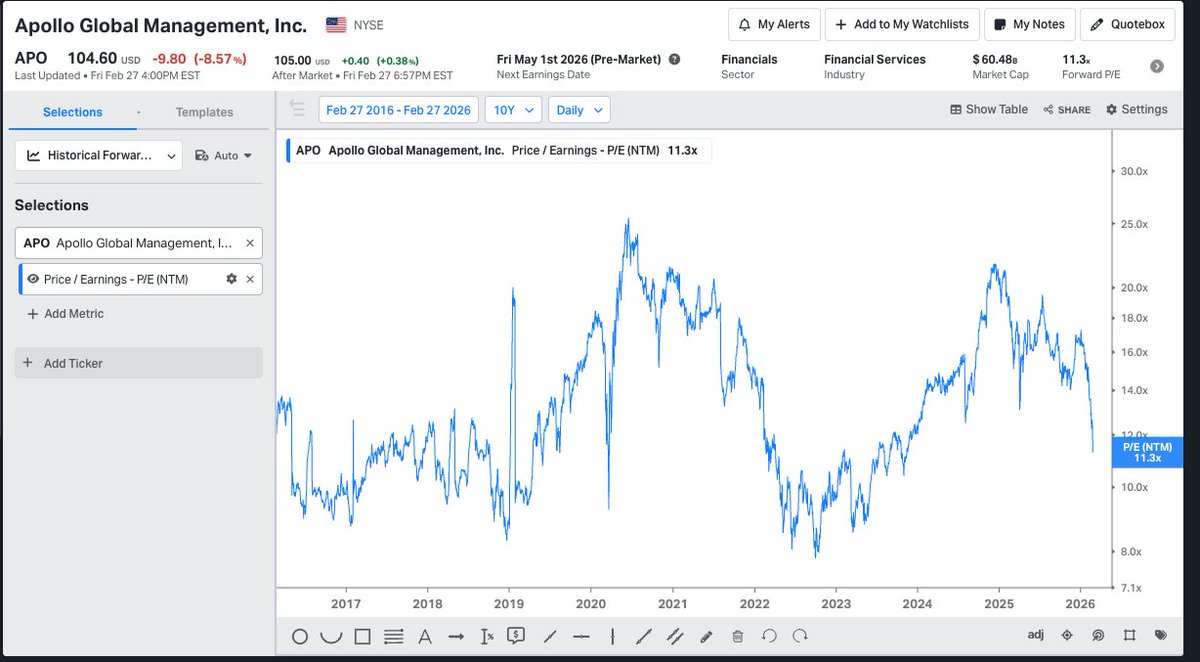Click the P/E (NTM) 11.3x axis label

(1147, 452)
